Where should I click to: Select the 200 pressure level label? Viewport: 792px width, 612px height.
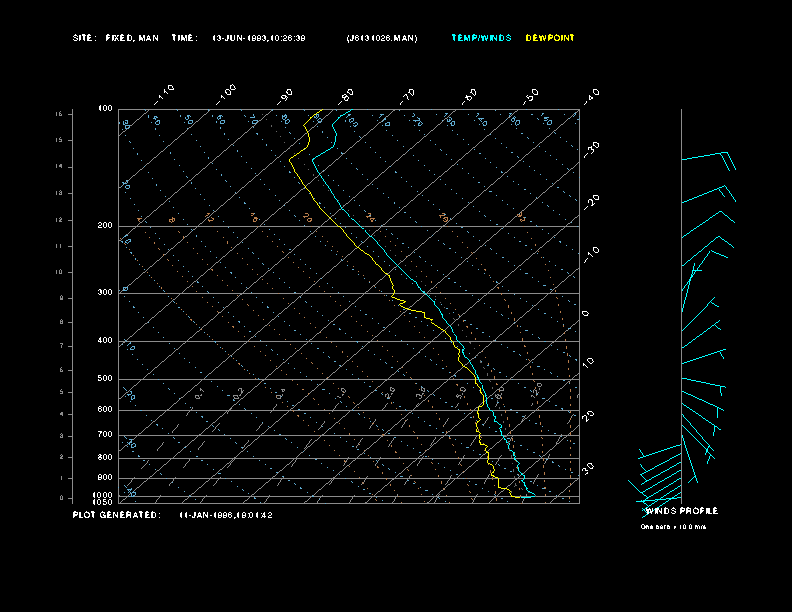[x=105, y=226]
